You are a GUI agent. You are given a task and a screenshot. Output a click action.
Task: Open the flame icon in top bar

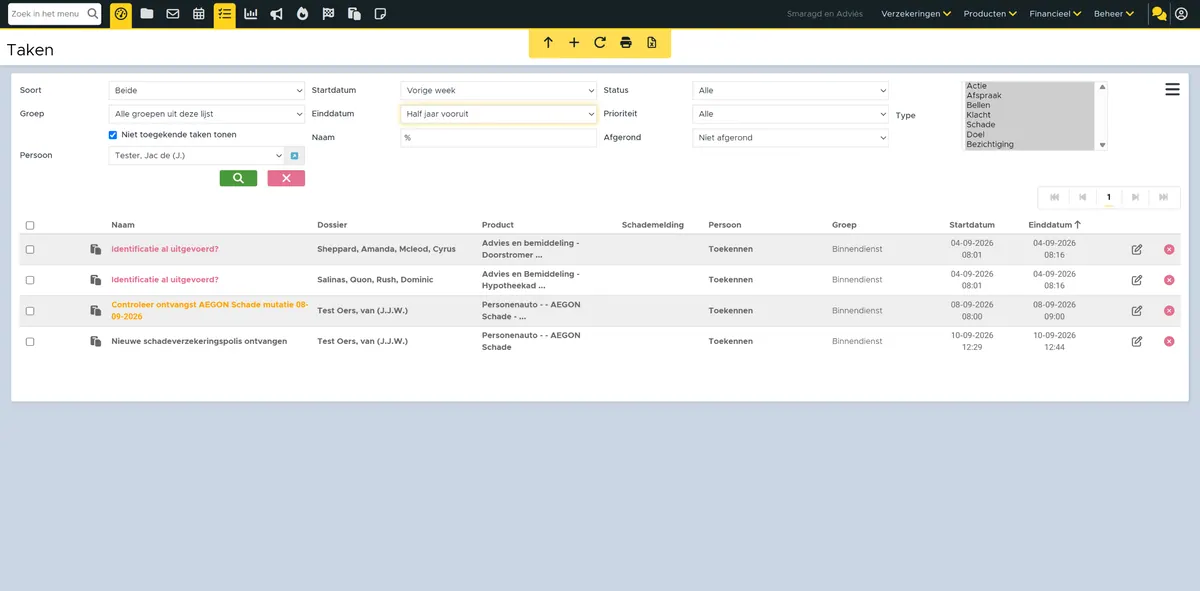302,14
